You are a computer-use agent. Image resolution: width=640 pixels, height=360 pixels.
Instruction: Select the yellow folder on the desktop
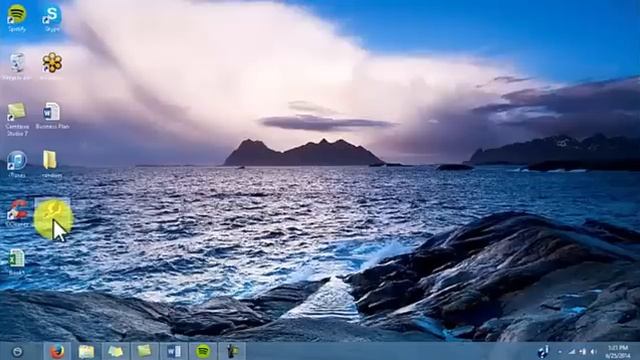coord(51,164)
